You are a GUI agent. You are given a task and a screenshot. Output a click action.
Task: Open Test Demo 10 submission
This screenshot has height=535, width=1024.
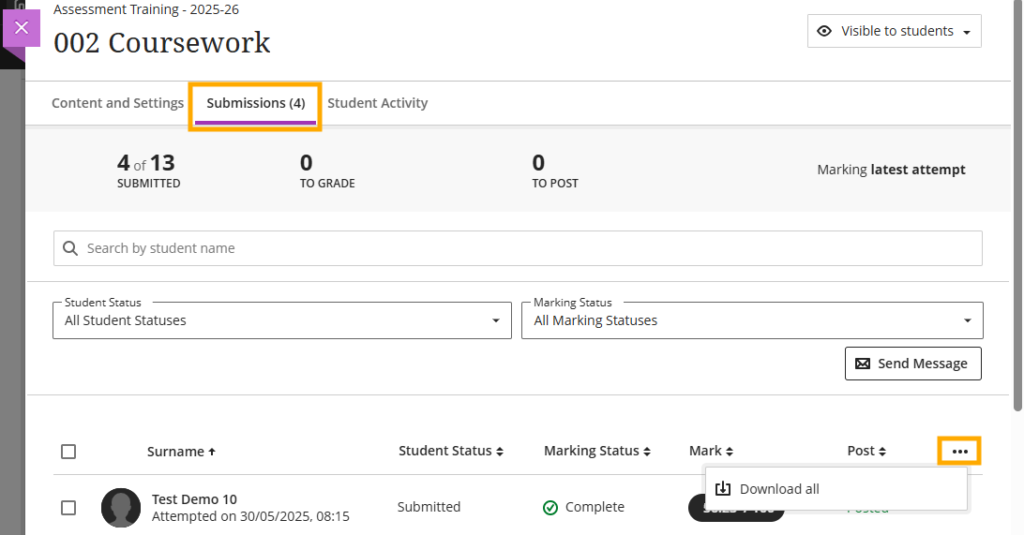[194, 499]
